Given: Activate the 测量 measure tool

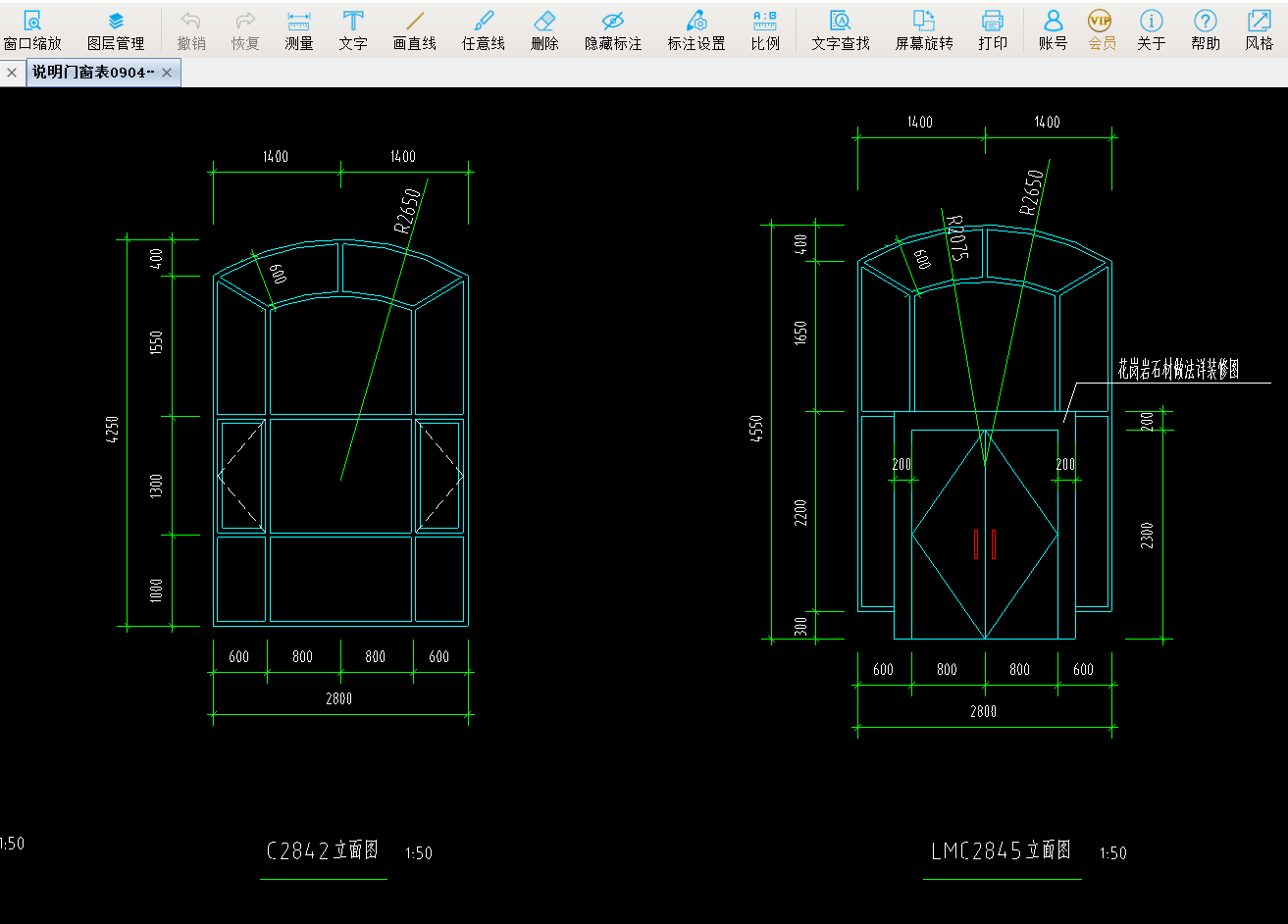Looking at the screenshot, I should pyautogui.click(x=299, y=30).
